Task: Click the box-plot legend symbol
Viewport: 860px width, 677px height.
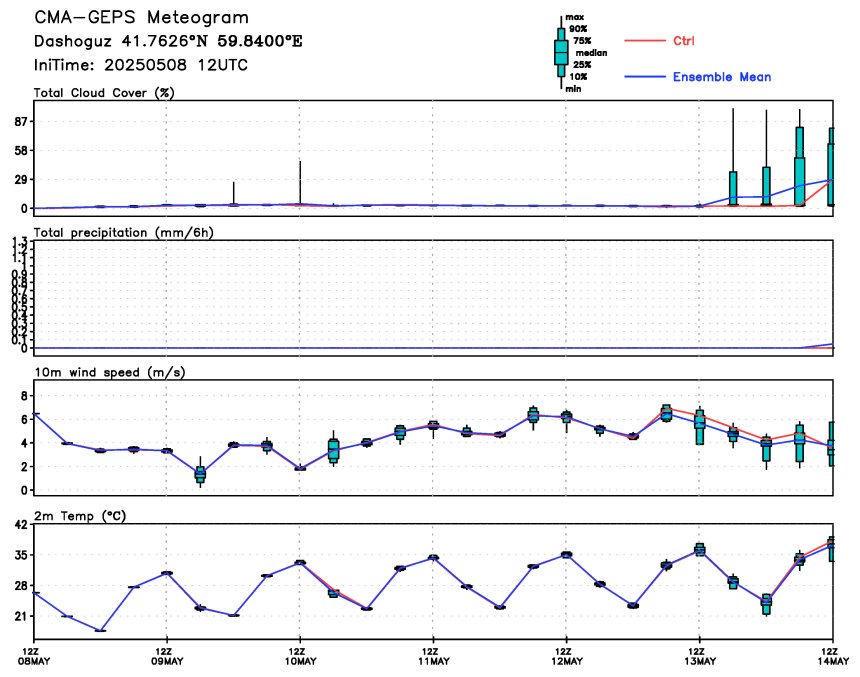Action: point(561,53)
